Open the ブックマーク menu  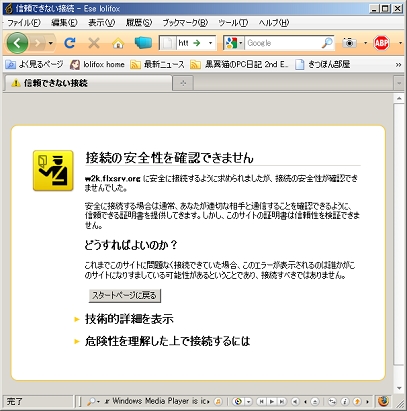click(185, 23)
